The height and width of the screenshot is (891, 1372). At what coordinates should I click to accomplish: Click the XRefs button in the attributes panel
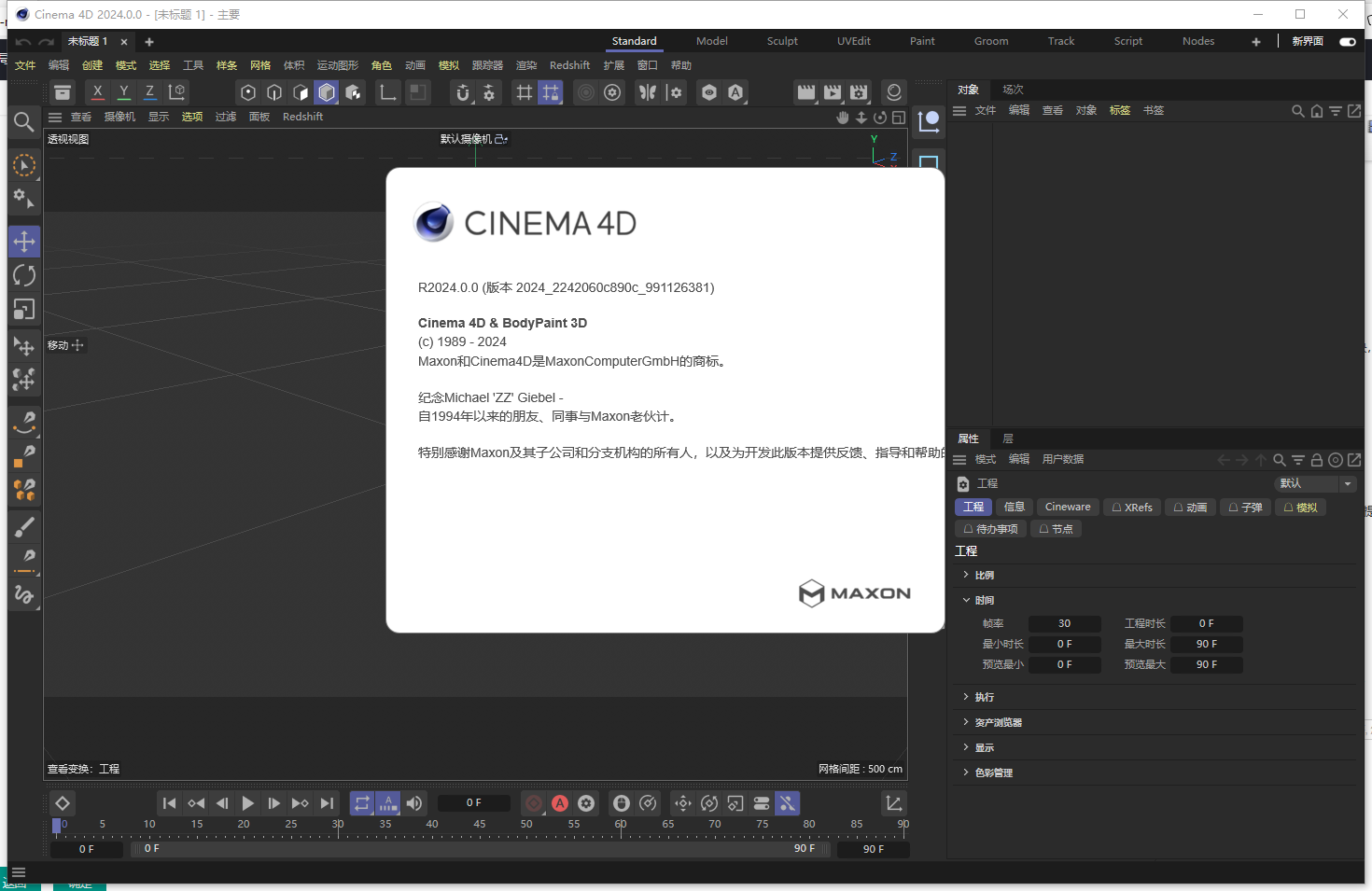point(1132,507)
